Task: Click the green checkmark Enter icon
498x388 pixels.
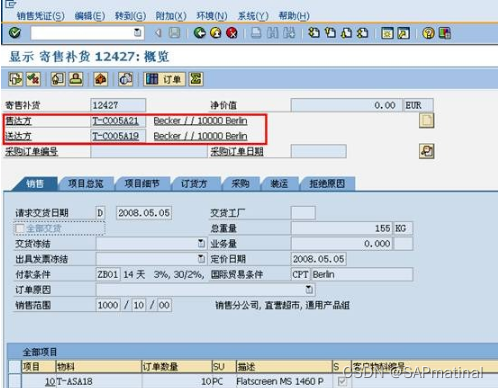Action: point(15,33)
